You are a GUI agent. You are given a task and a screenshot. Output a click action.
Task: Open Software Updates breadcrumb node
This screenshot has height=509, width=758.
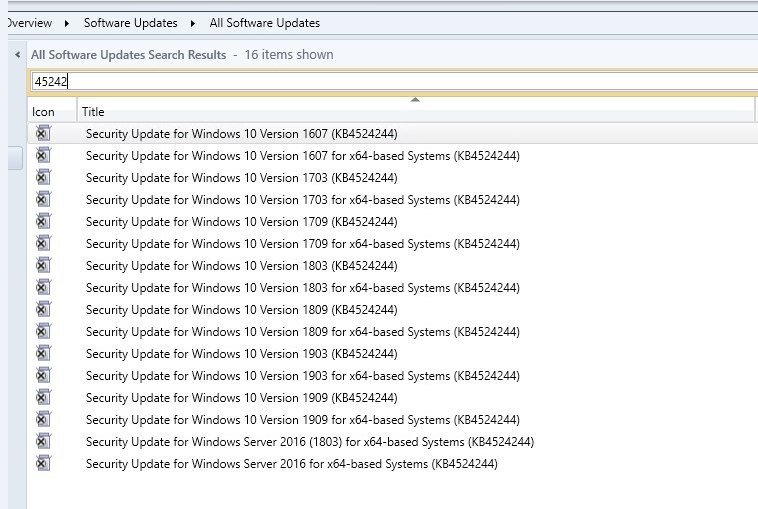131,23
